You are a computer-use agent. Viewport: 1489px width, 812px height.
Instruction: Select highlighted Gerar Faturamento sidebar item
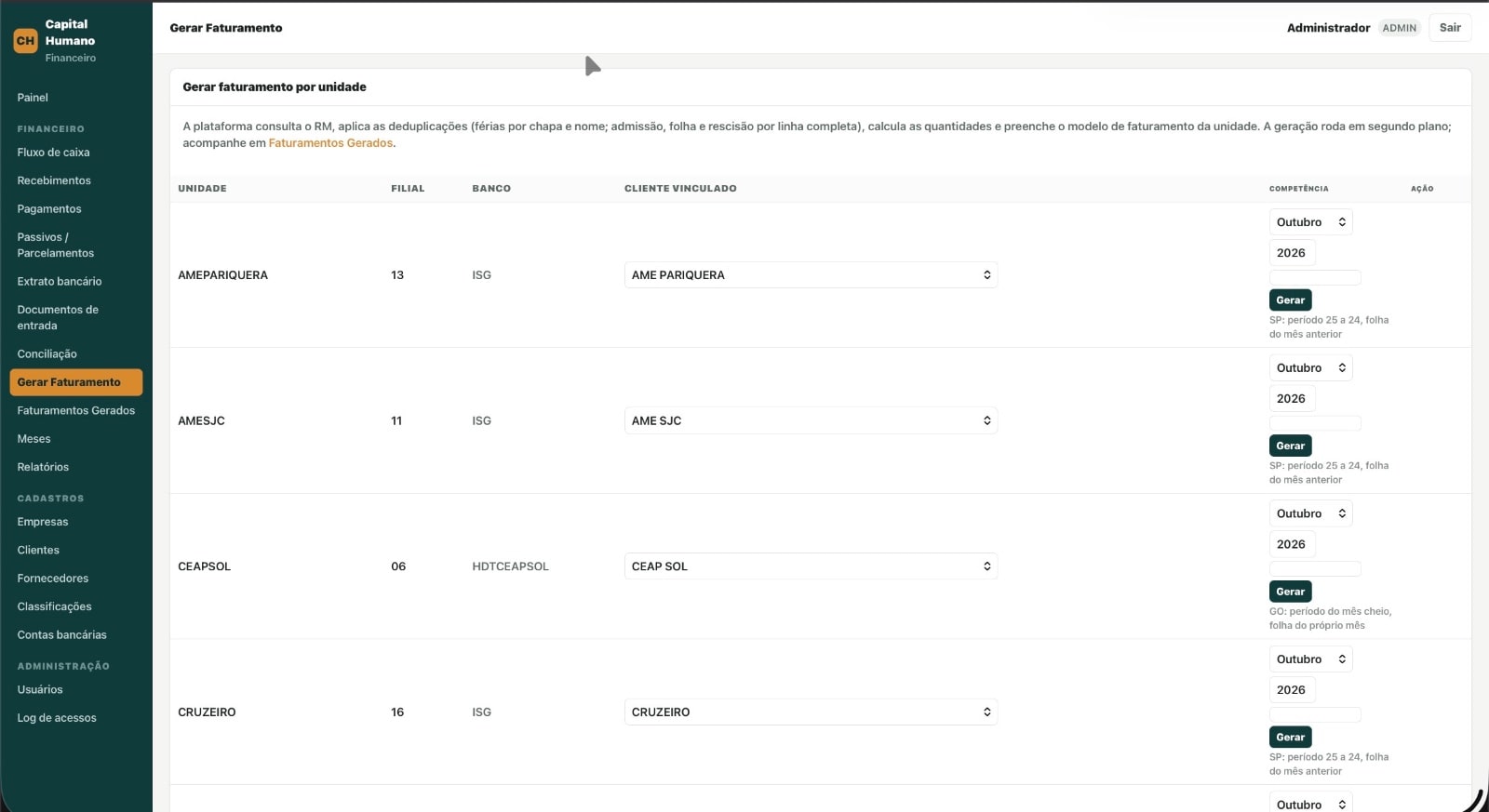(x=76, y=382)
